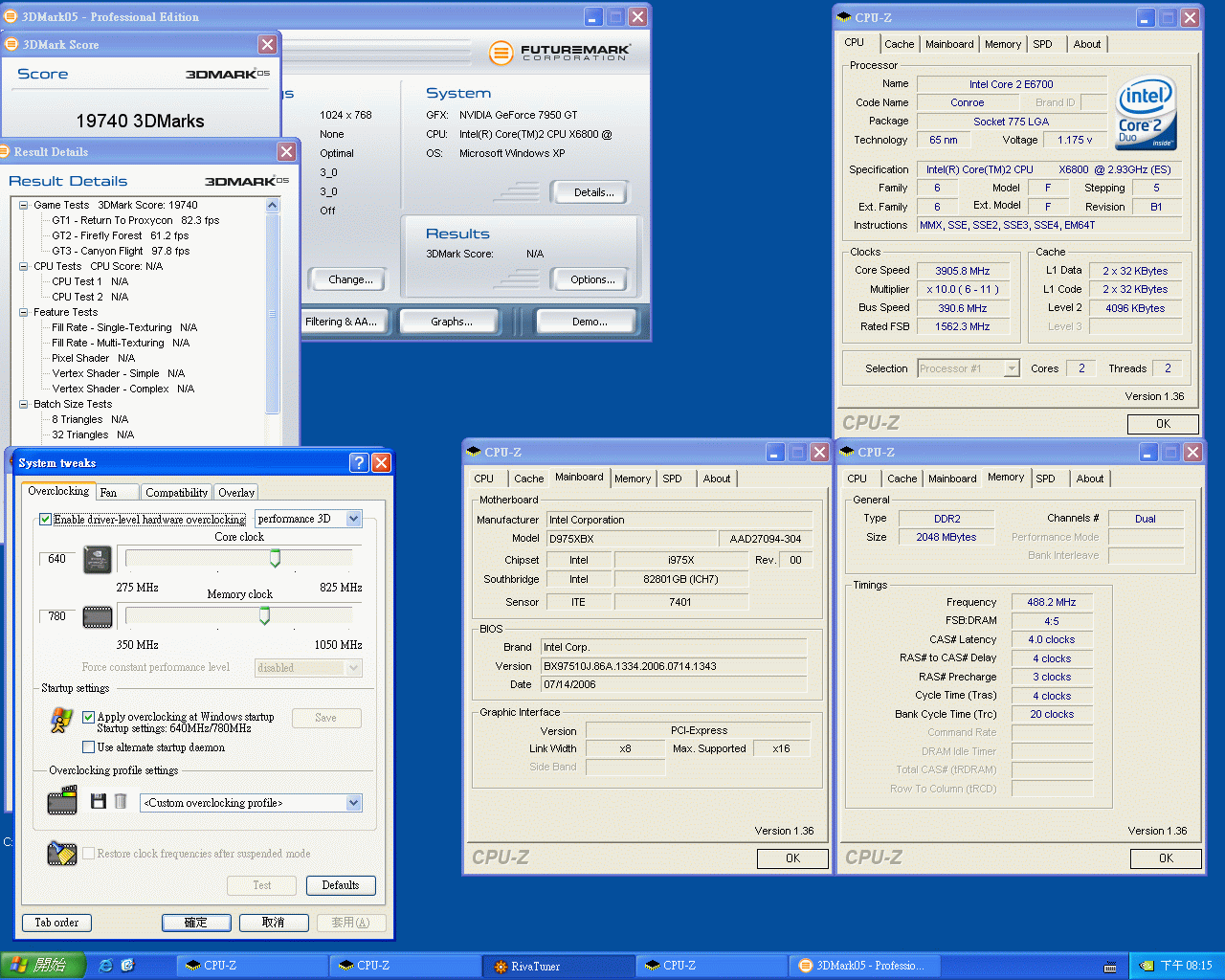Click the Memory clock slider handle
The width and height of the screenshot is (1225, 980).
pos(264,615)
